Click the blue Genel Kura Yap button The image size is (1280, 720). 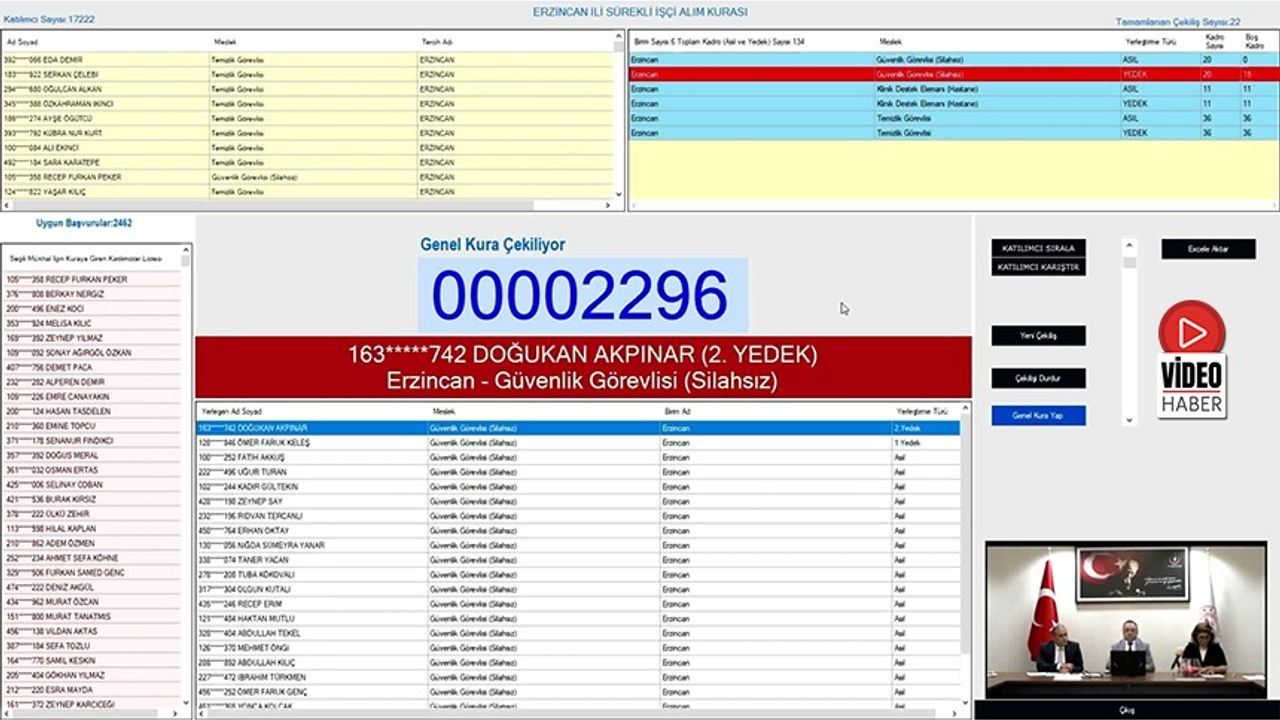1036,414
